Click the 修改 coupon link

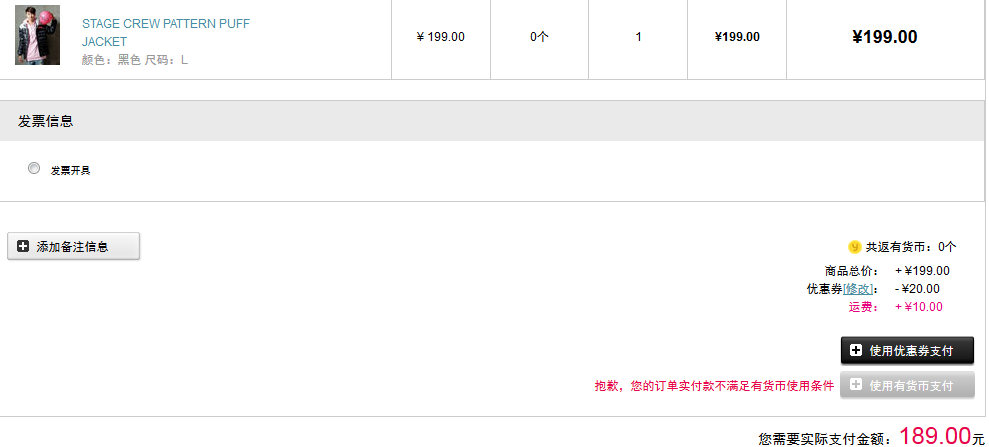click(x=858, y=289)
